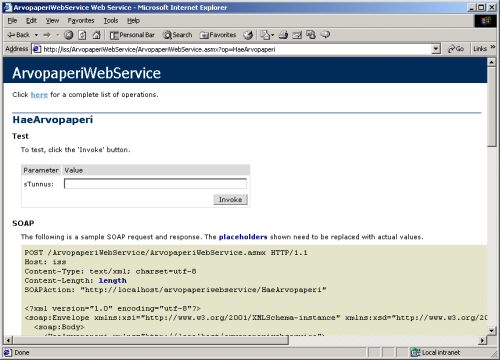Click the page icon in address bar
Viewport: 500px width, 360px height.
click(x=37, y=49)
